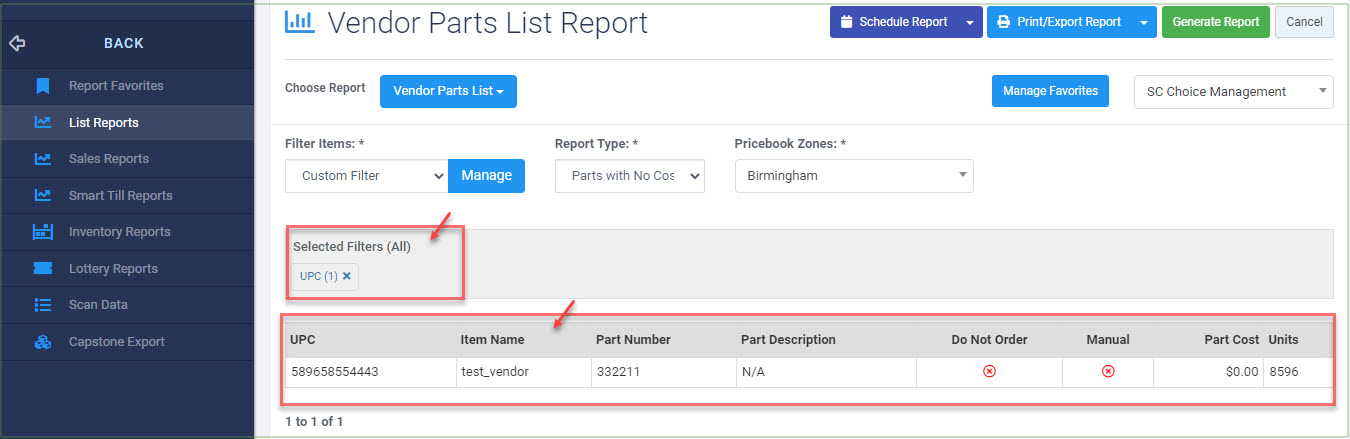Click the Smart Till Reports chart icon
Image resolution: width=1350 pixels, height=439 pixels.
click(42, 195)
